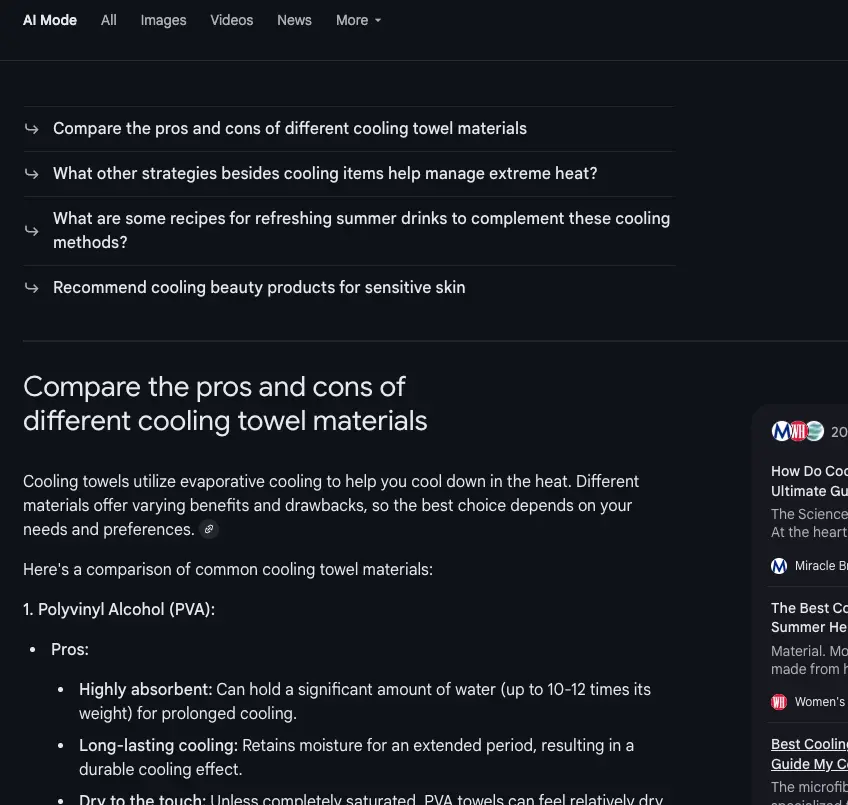Click arrow icon beside cooling beauty products suggestion
The image size is (848, 805).
32,288
